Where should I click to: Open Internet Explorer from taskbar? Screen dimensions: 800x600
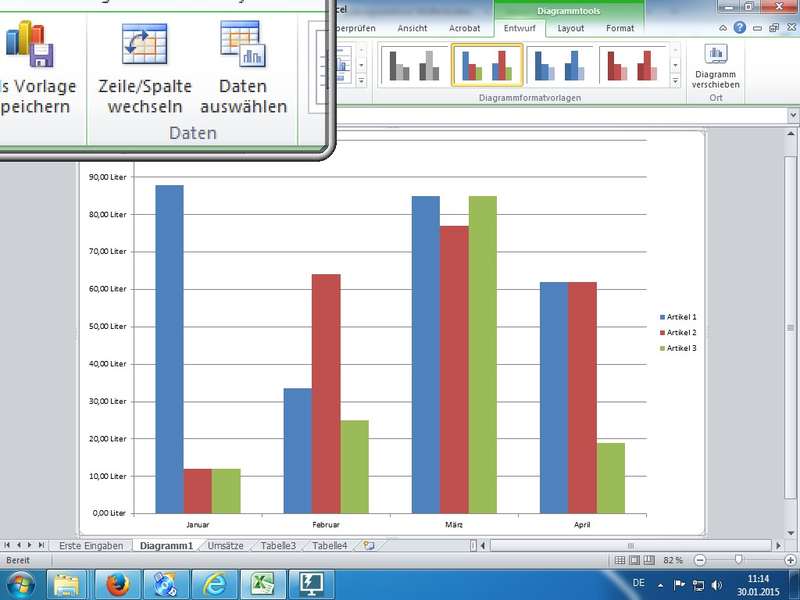click(x=215, y=585)
